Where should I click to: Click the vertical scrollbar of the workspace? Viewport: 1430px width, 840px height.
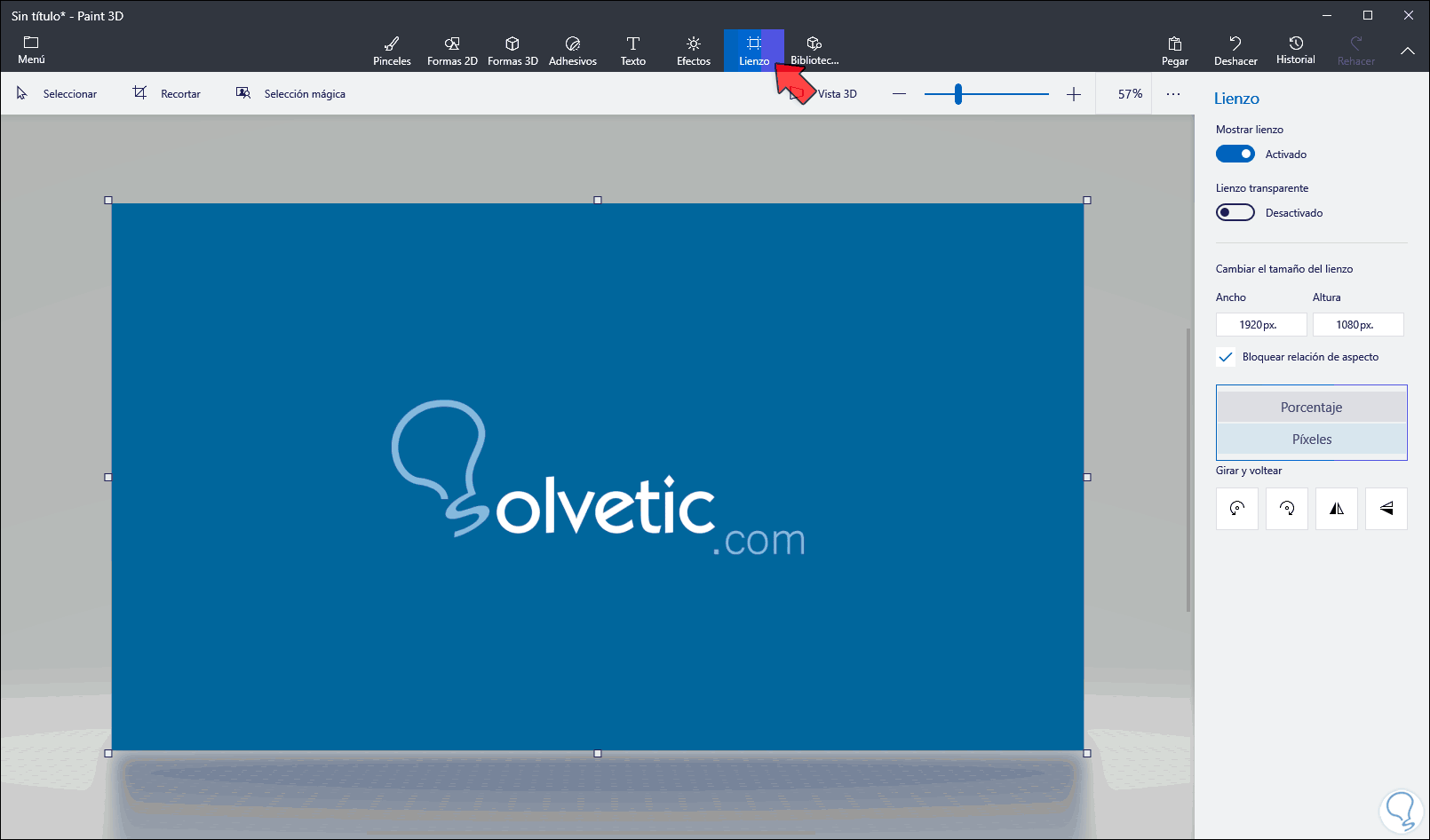coord(1188,470)
